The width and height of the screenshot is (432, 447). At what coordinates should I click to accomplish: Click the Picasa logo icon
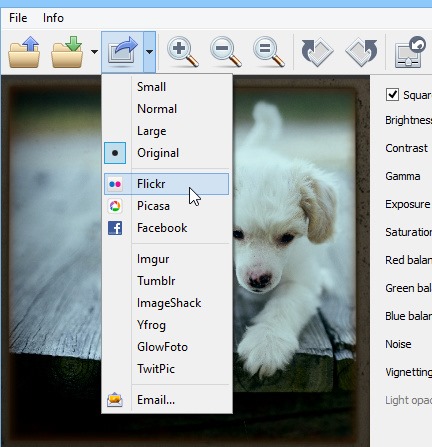click(115, 206)
